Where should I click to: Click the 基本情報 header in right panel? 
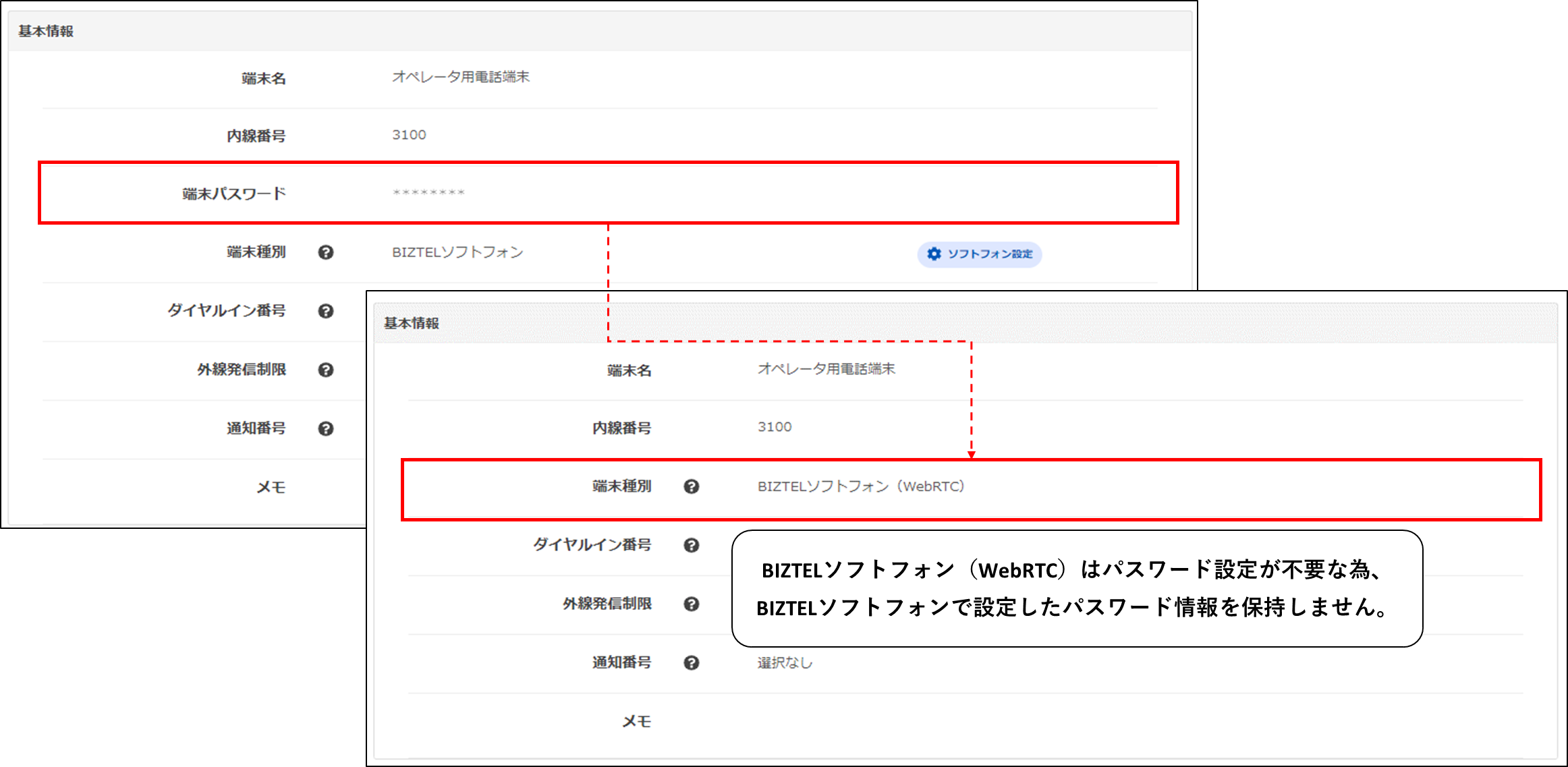[x=412, y=323]
